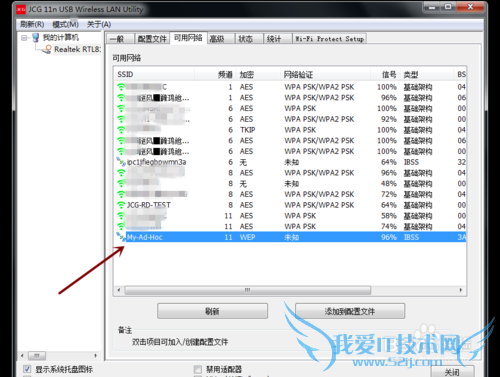
Task: Click the Wi-Fi icon of the 48% signal network
Action: click(x=121, y=183)
